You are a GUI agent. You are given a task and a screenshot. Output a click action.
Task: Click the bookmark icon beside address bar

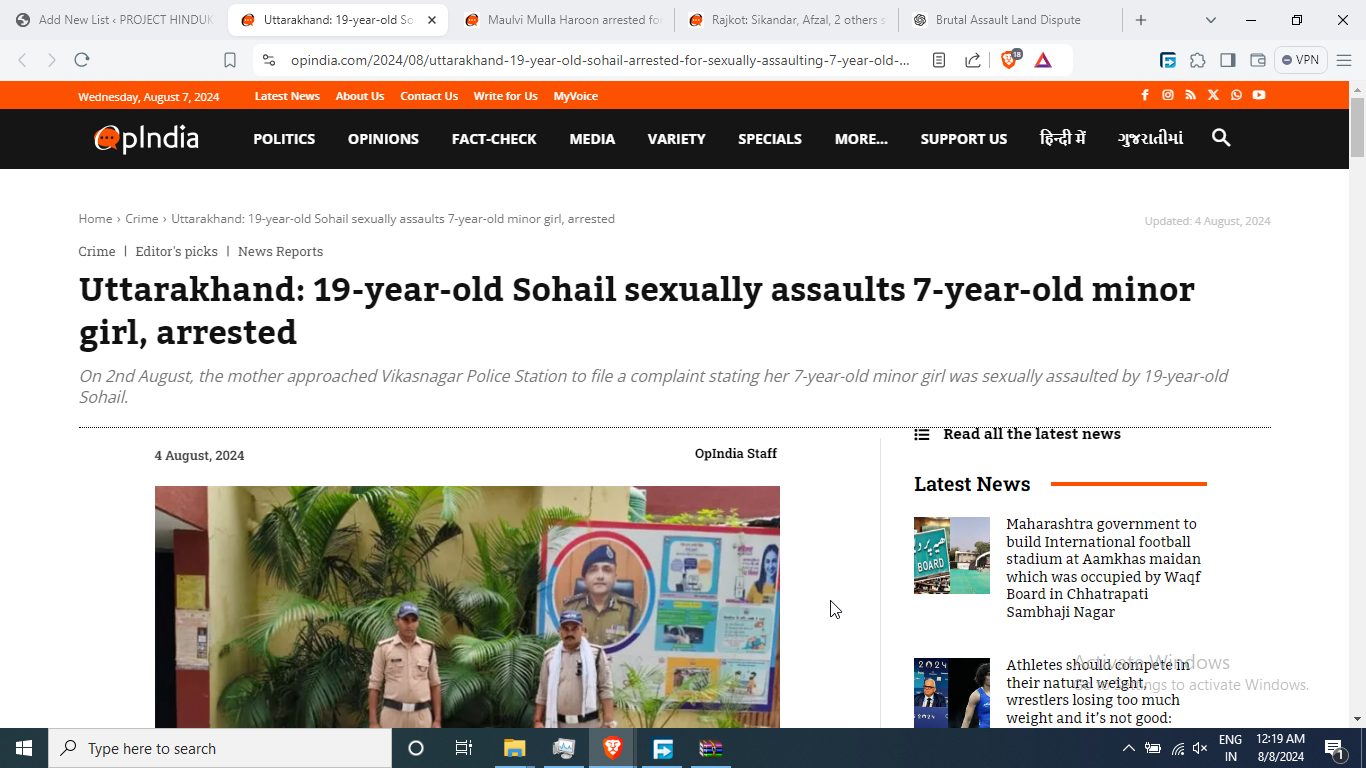coord(230,60)
